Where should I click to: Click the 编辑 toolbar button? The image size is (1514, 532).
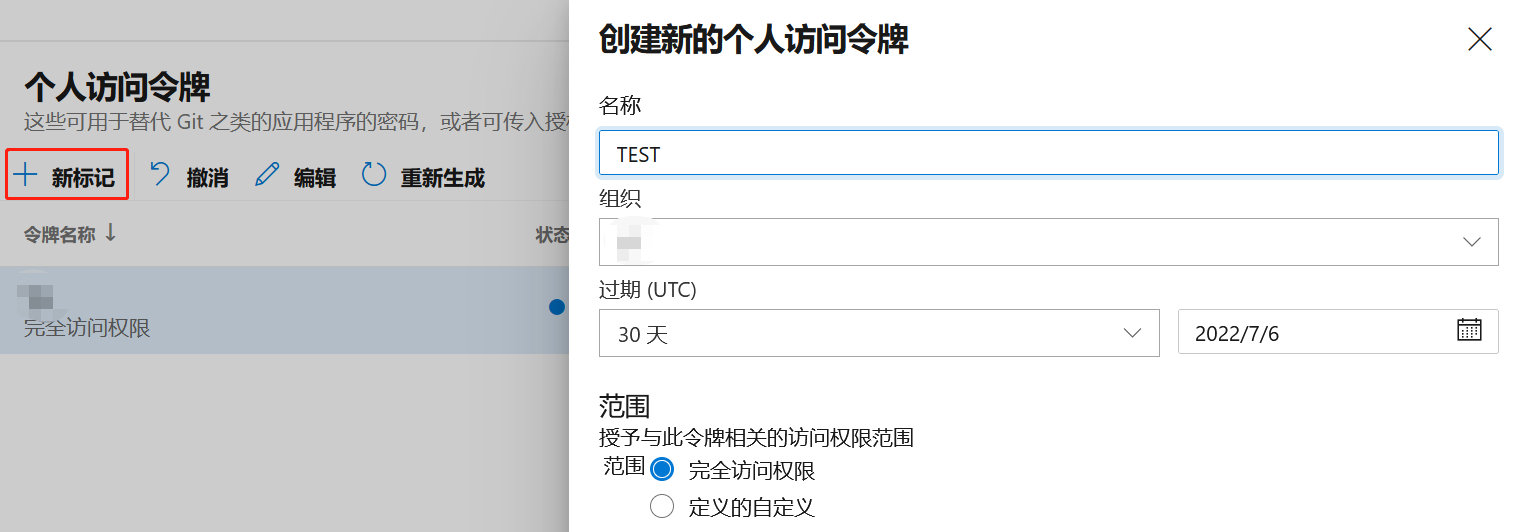tap(295, 177)
